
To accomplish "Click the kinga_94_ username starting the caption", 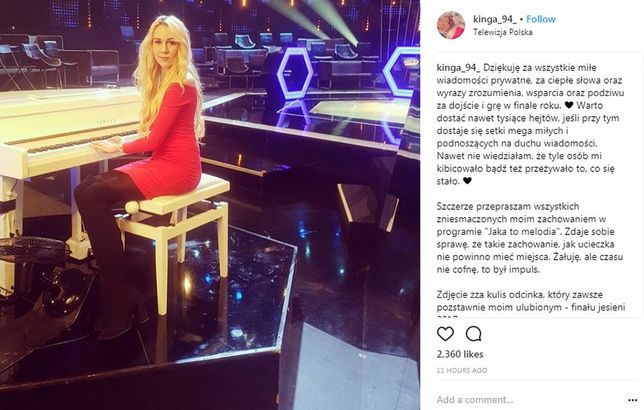I will pyautogui.click(x=458, y=67).
